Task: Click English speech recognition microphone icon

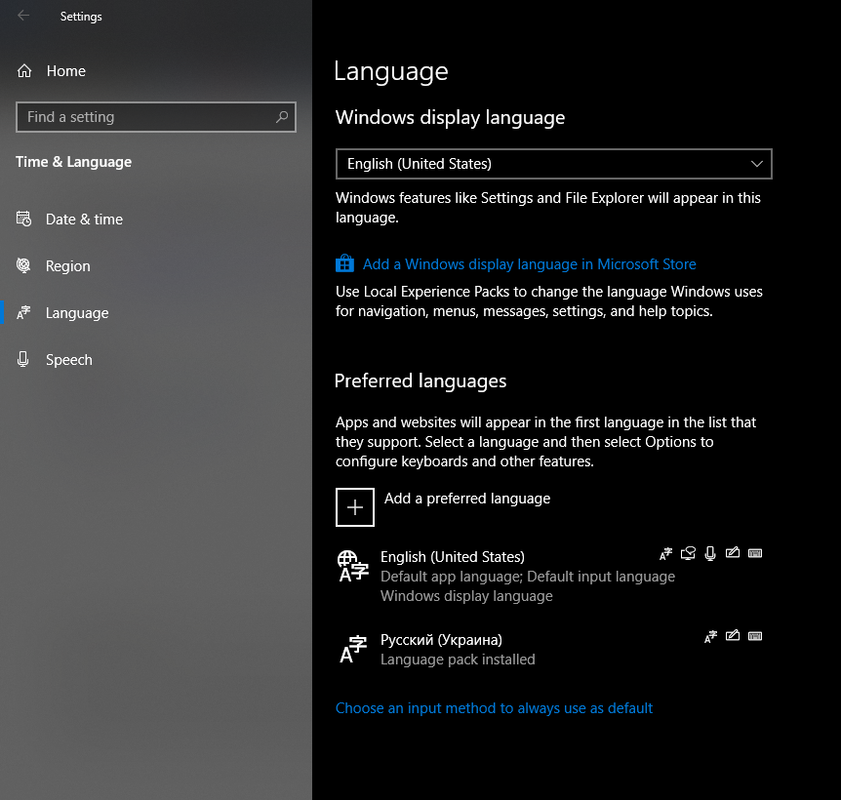Action: [710, 553]
